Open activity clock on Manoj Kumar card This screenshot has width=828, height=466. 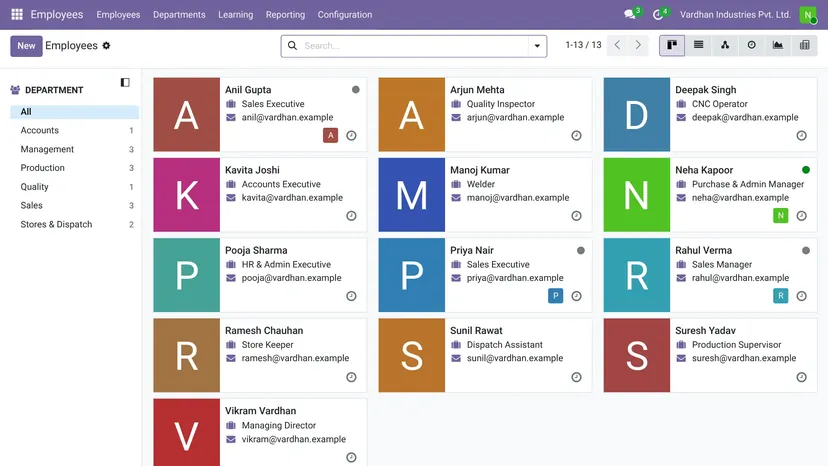point(576,216)
